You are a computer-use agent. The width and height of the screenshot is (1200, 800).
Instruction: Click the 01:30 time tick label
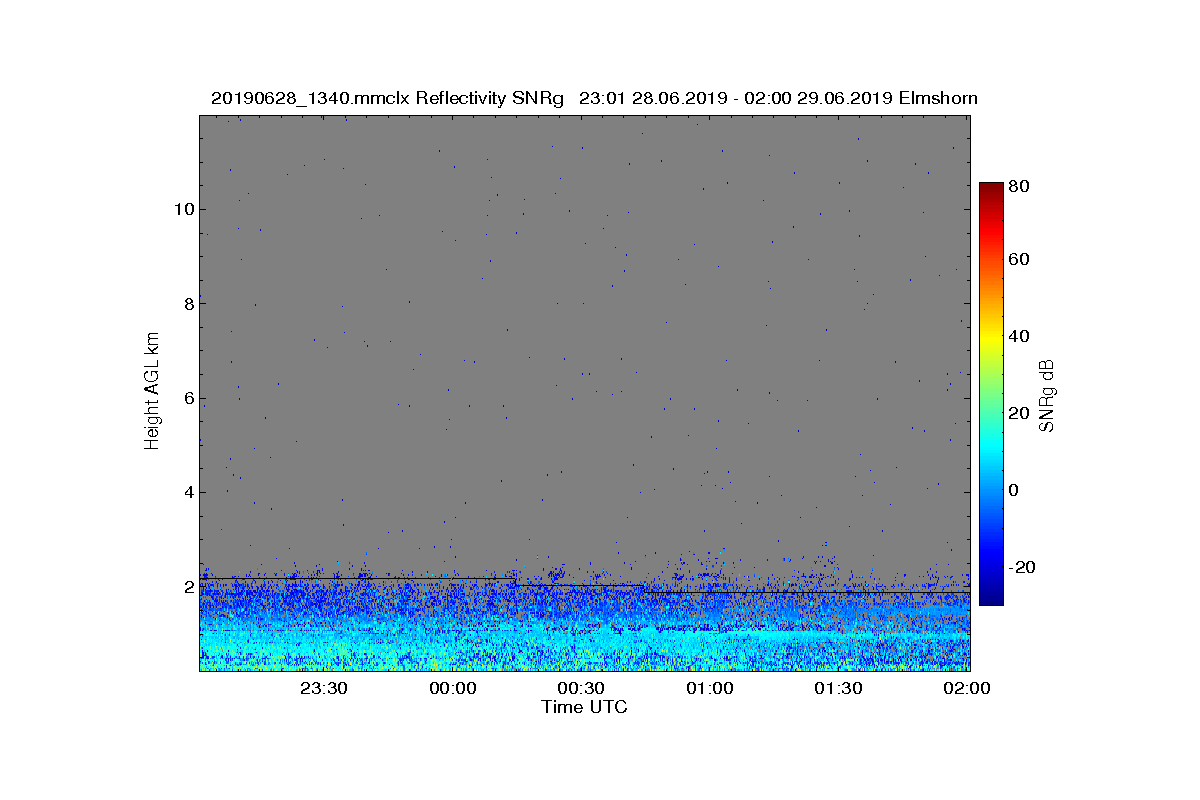click(838, 689)
